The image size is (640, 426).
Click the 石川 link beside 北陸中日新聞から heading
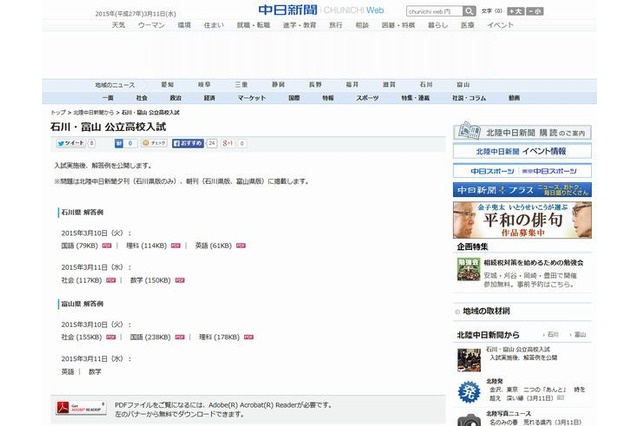[553, 334]
